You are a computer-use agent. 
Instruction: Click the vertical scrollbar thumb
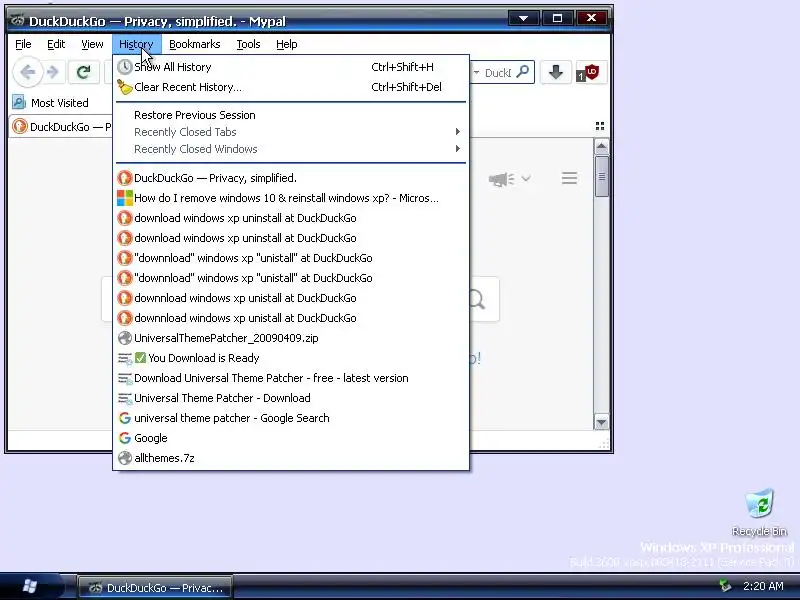pos(602,177)
